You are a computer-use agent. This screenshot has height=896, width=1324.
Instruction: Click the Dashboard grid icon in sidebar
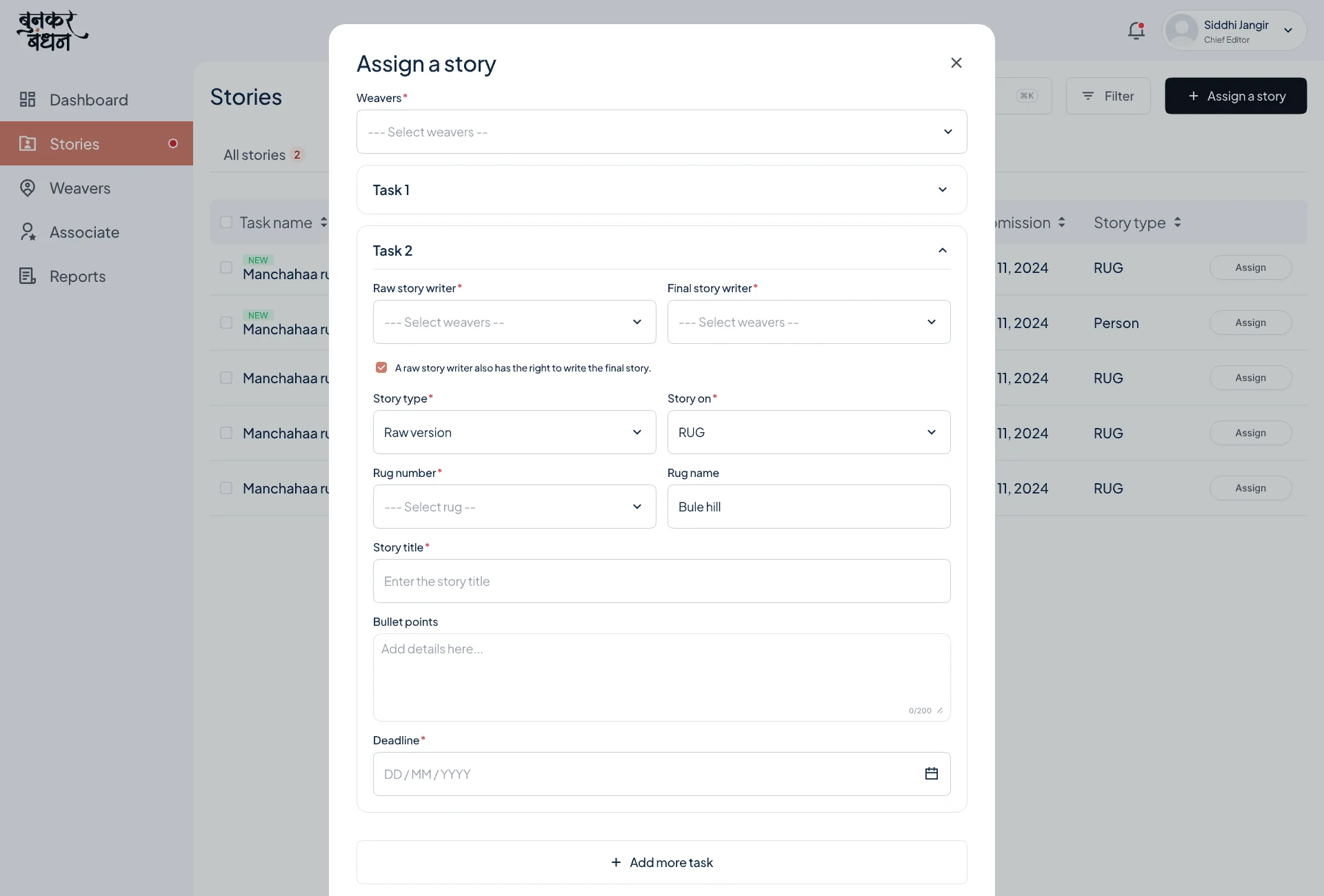pos(28,99)
